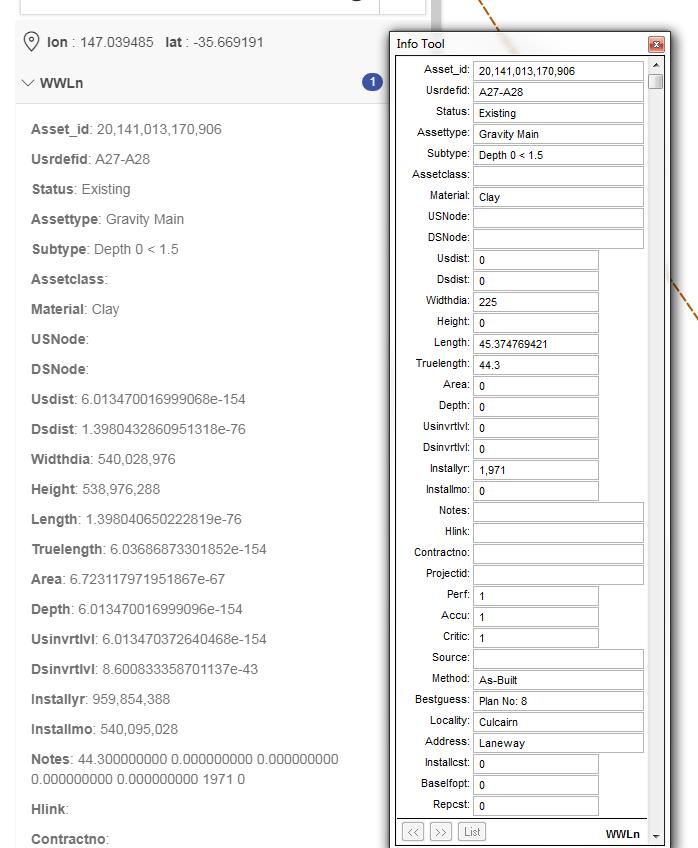Click the lat value -35.669191

tap(228, 42)
